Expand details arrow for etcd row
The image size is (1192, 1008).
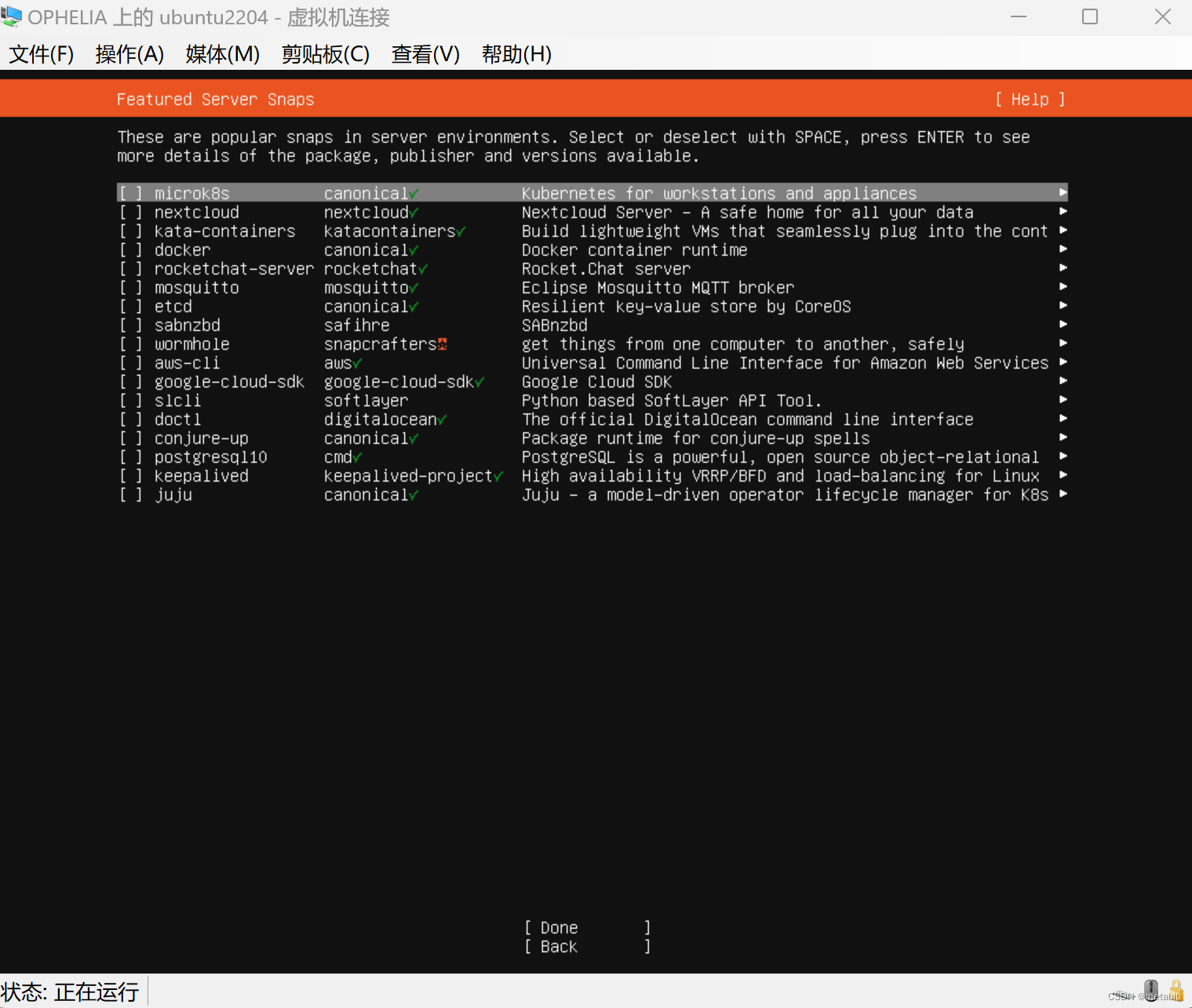(x=1063, y=305)
